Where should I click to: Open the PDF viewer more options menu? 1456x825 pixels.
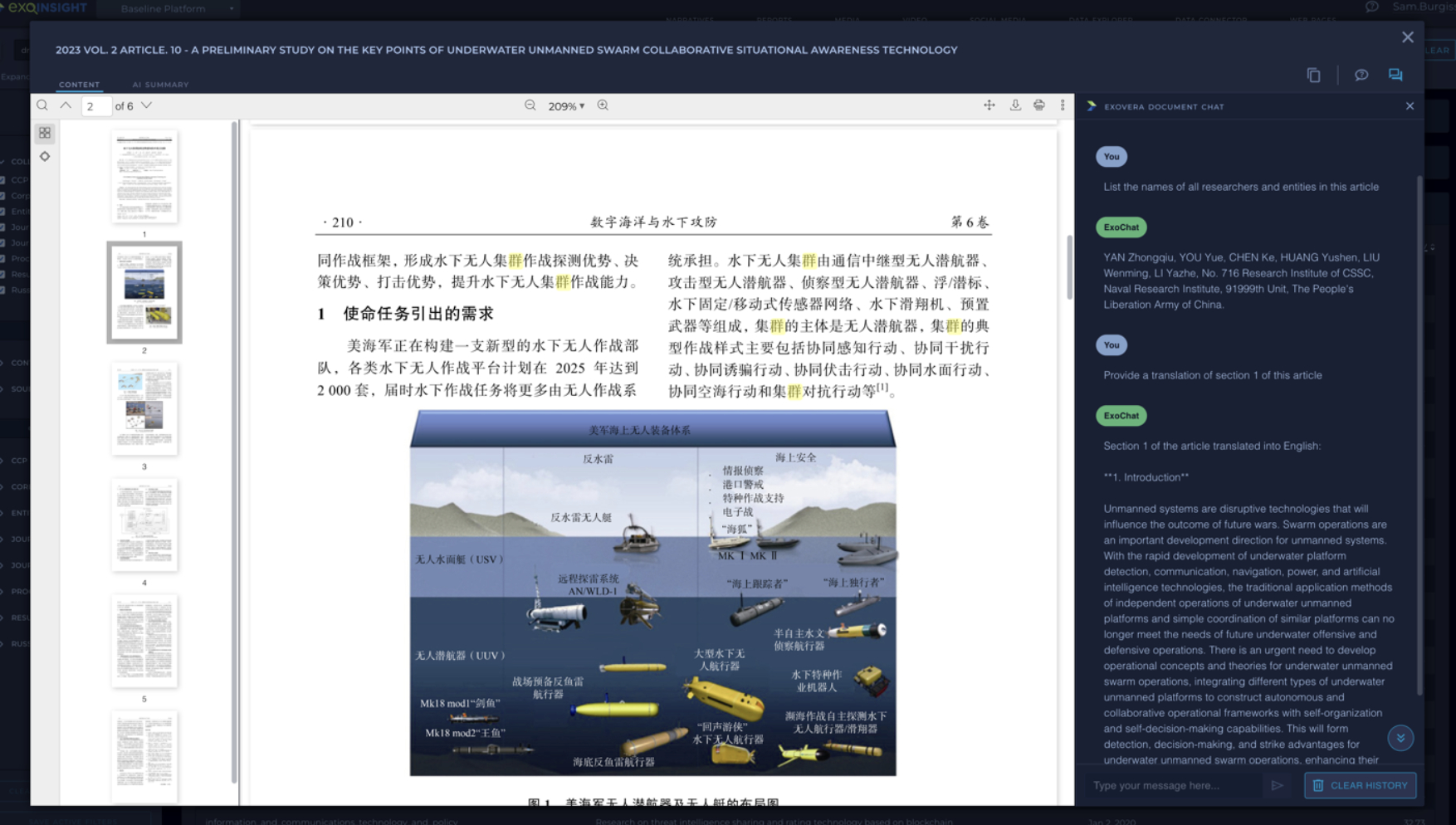click(x=1063, y=105)
